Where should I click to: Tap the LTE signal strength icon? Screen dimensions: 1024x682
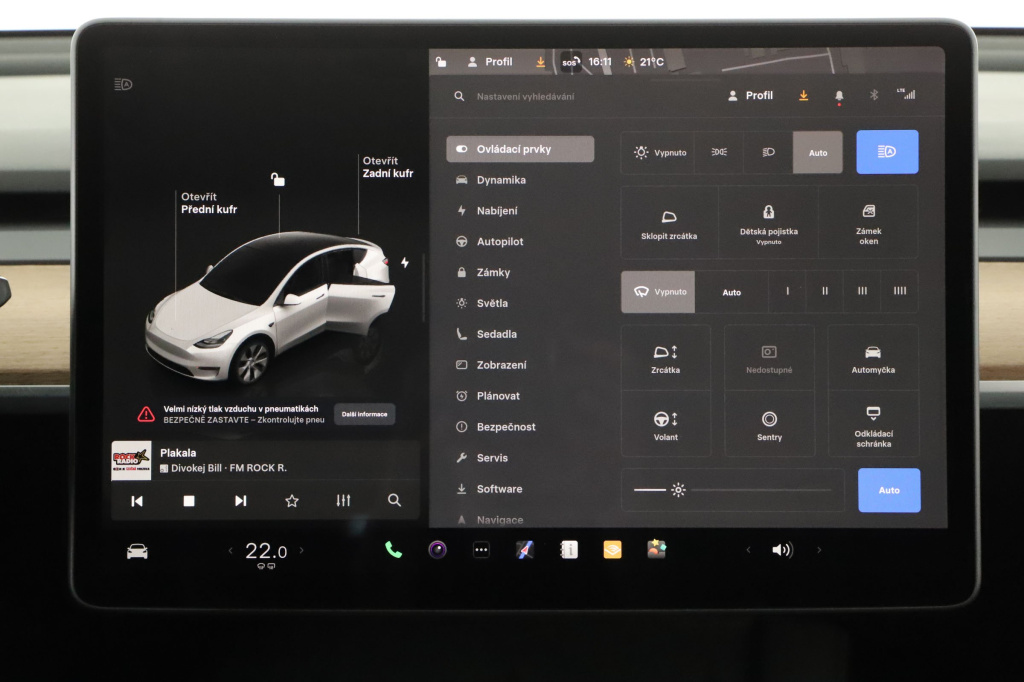(906, 94)
